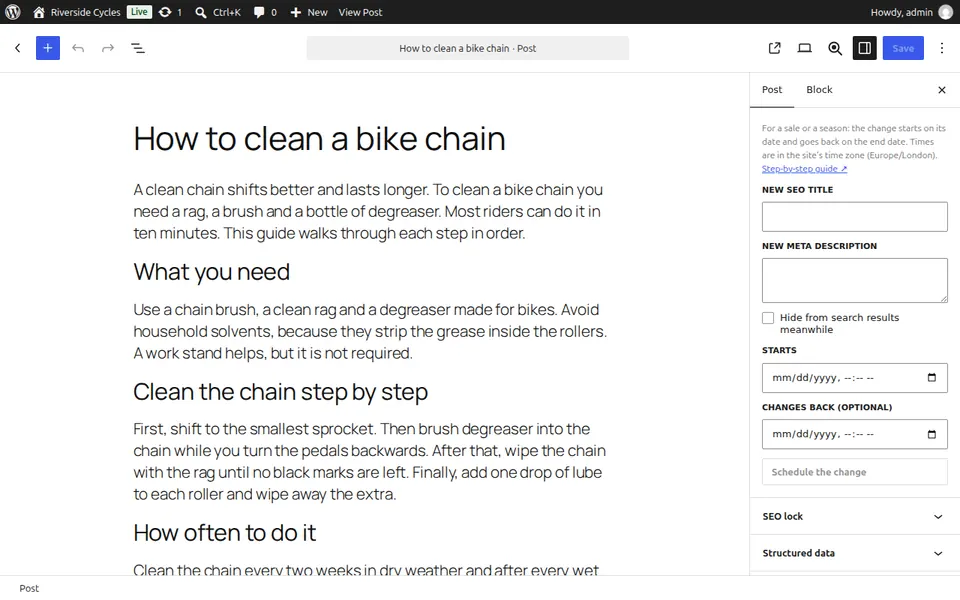The height and width of the screenshot is (600, 960).
Task: Expand the Structured data panel
Action: [854, 553]
